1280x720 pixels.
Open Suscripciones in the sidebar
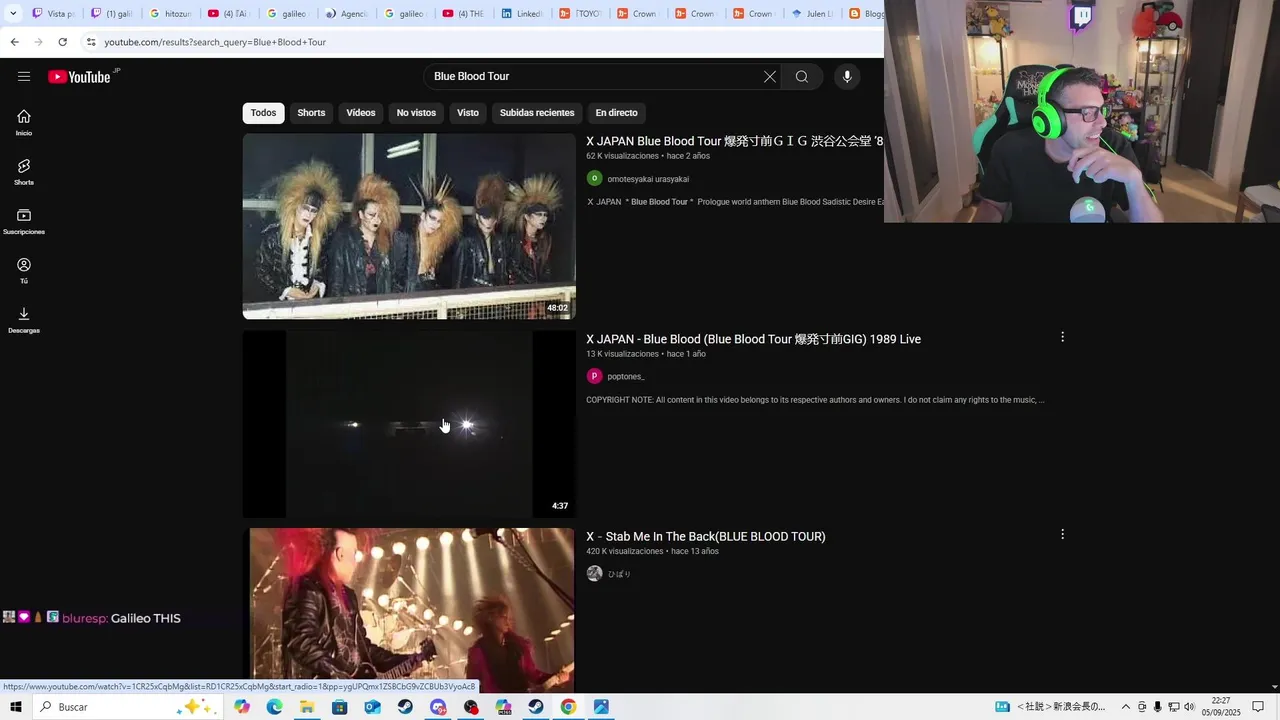pos(24,221)
